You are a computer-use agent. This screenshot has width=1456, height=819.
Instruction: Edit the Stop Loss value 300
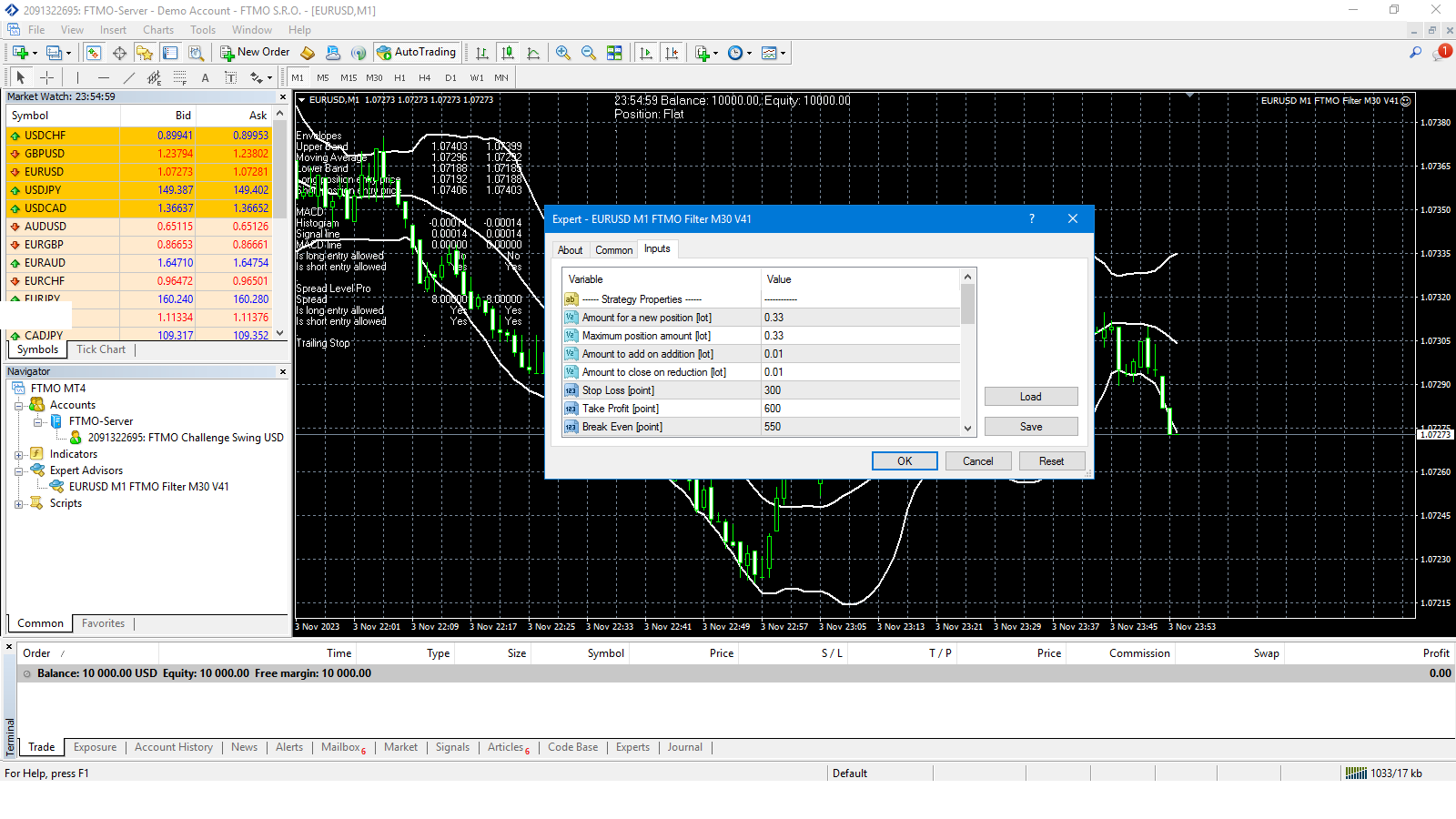tap(860, 390)
